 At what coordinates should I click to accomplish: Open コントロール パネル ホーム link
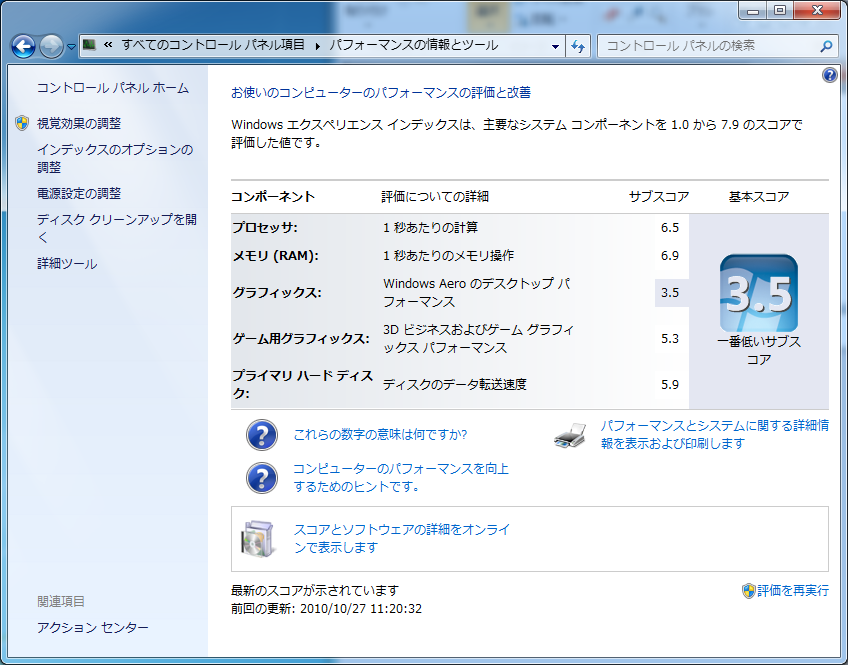coord(112,88)
